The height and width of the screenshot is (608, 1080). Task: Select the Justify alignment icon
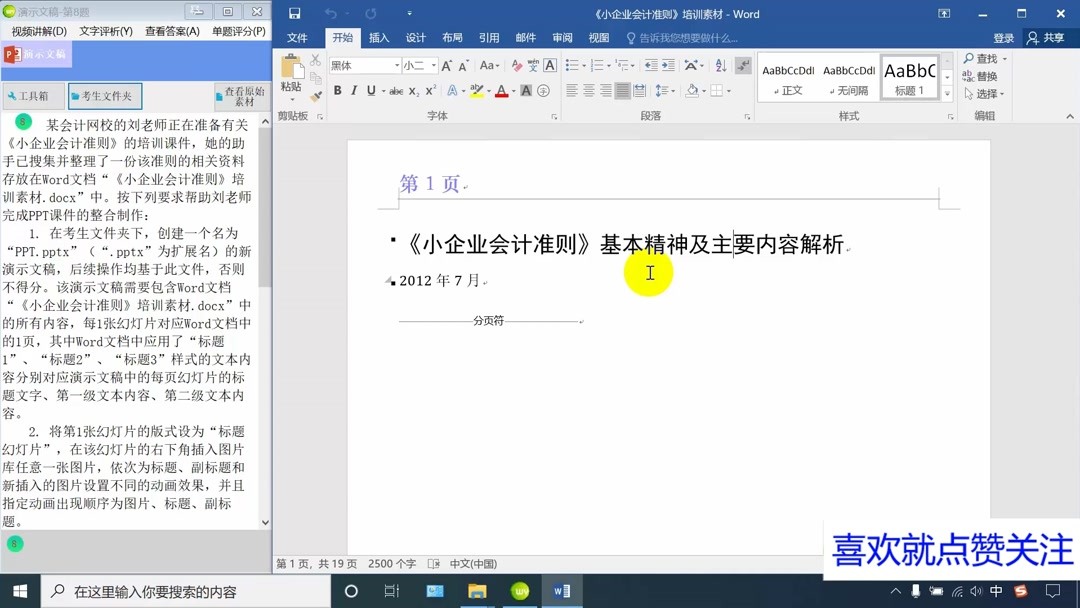(x=622, y=91)
